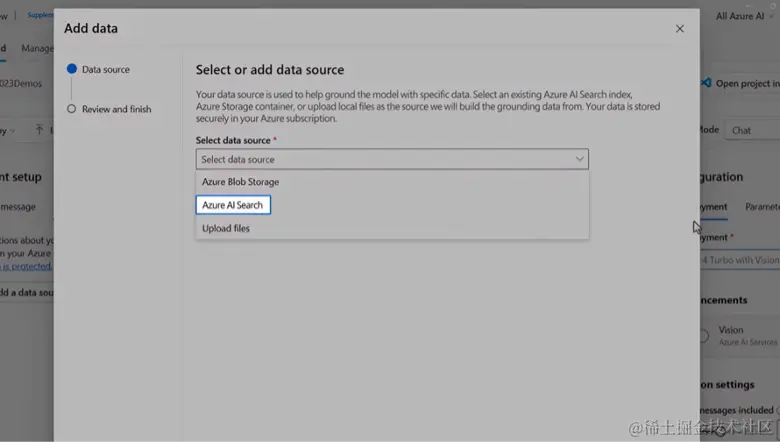780x443 pixels.
Task: Pick the Upload files option
Action: [392, 228]
